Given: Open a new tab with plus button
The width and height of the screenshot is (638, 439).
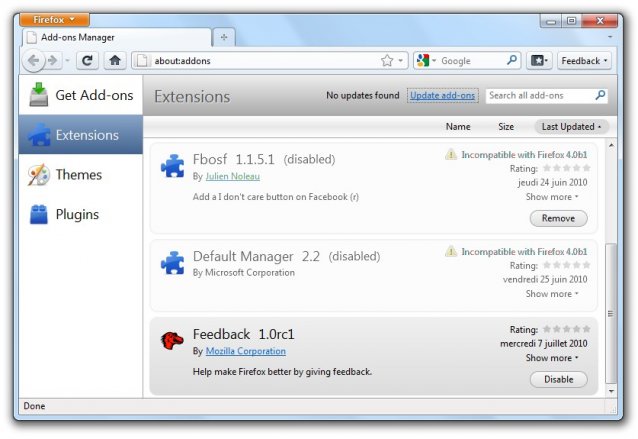Looking at the screenshot, I should click(224, 37).
